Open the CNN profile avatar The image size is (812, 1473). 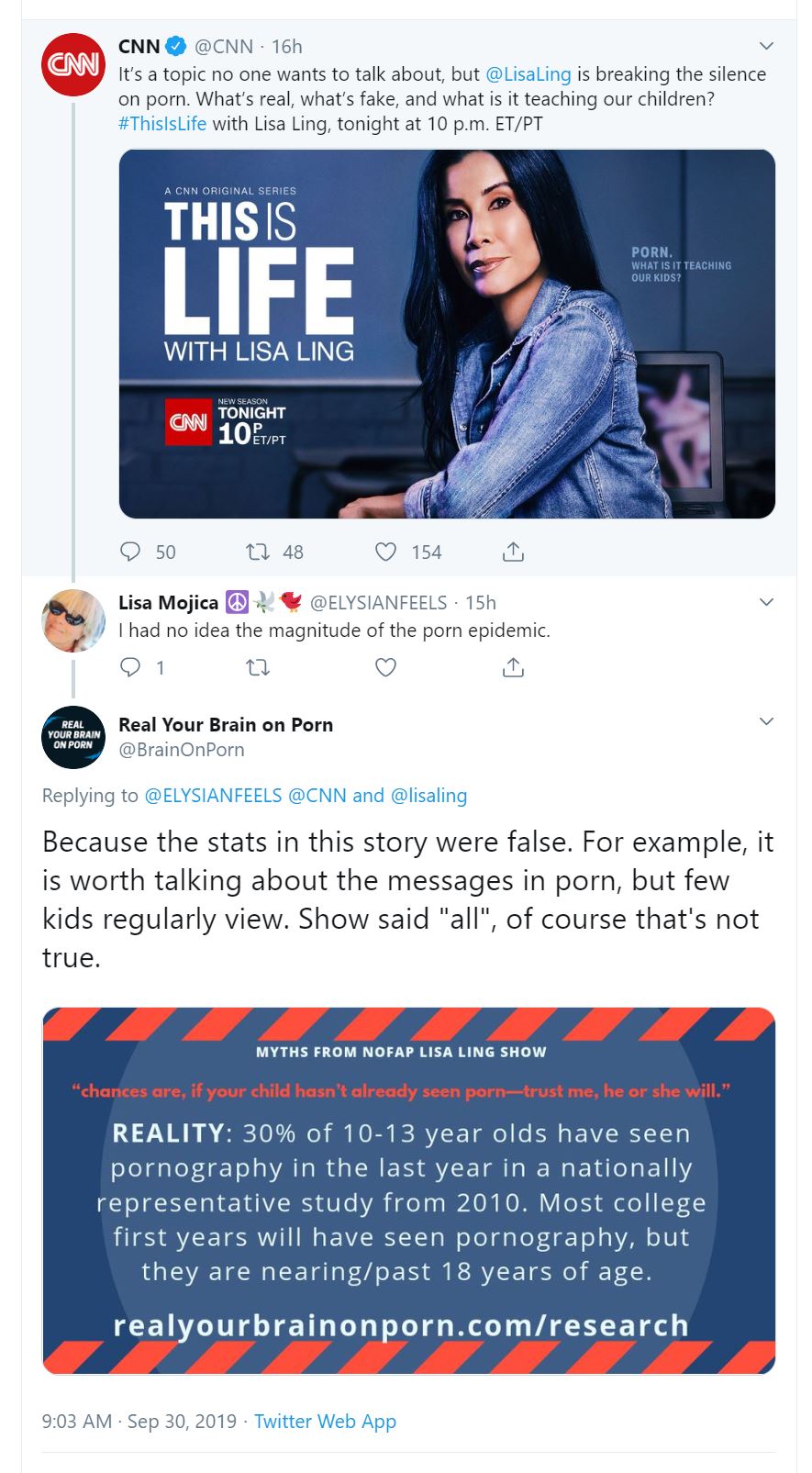click(x=73, y=64)
